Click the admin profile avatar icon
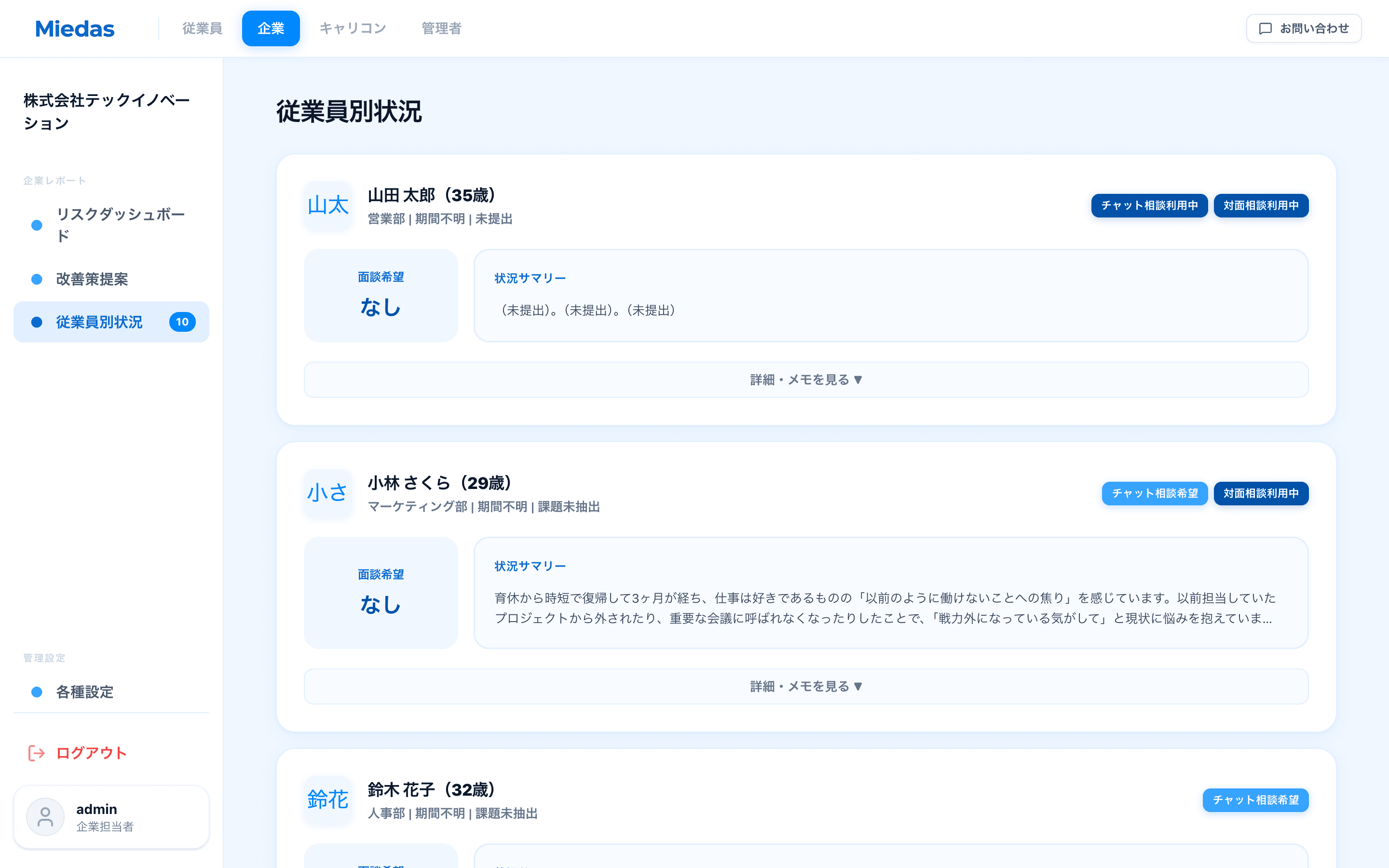Image resolution: width=1389 pixels, height=868 pixels. click(45, 816)
